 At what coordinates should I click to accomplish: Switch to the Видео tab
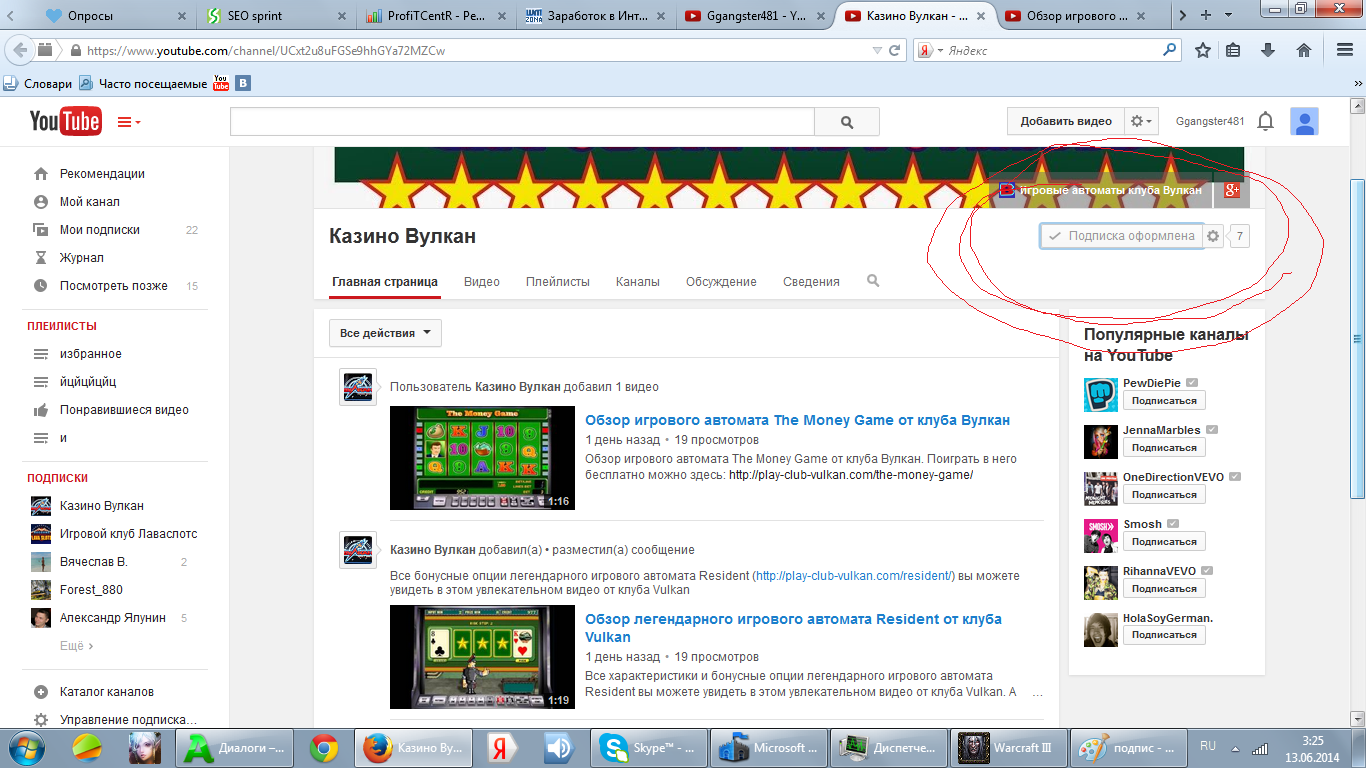click(482, 282)
